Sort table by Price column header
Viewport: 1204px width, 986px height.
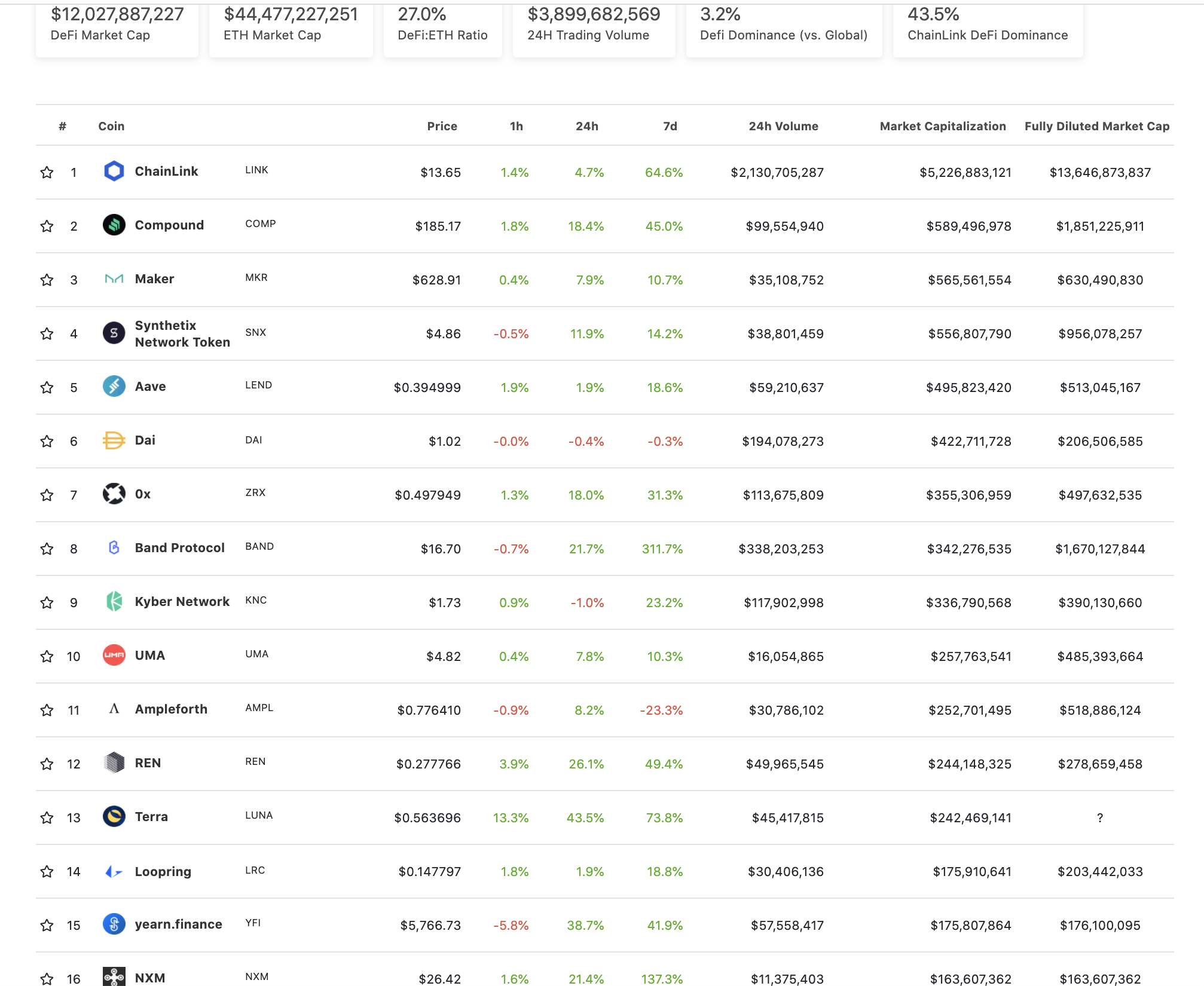pos(442,126)
